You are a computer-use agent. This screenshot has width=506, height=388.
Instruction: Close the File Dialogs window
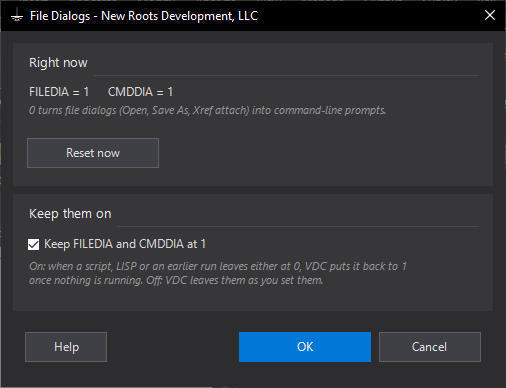[490, 15]
